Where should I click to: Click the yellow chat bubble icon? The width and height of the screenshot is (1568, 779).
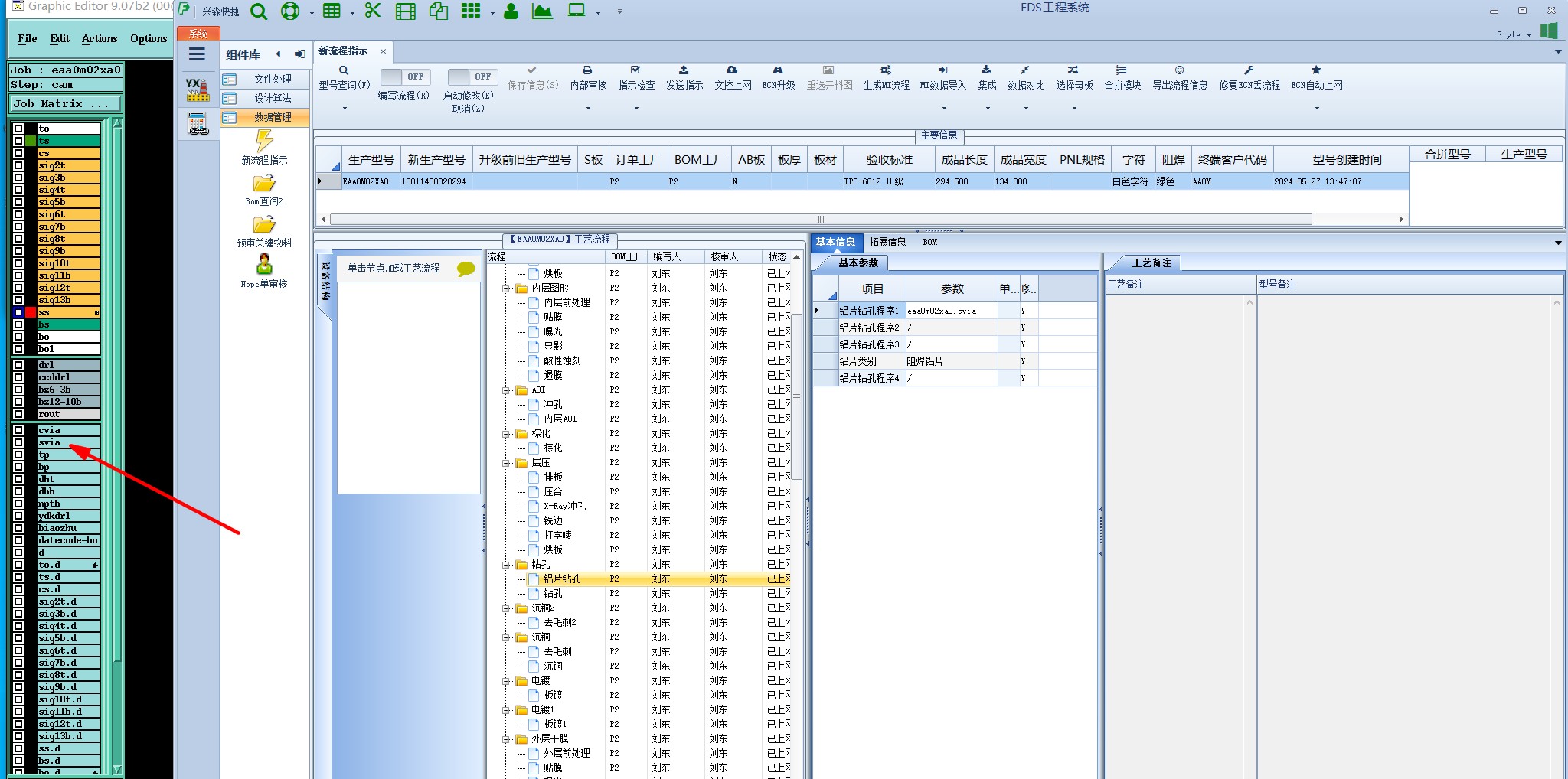(x=465, y=269)
